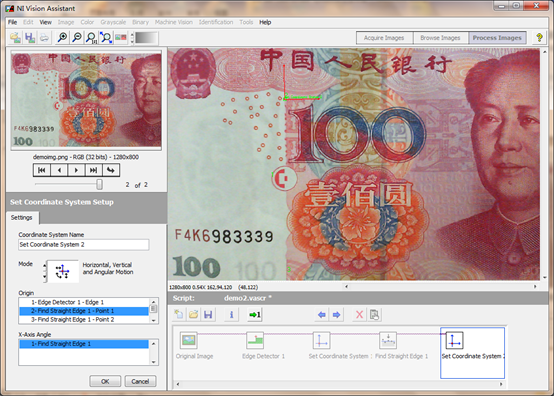Select the Zoom to Fit icon
554x396 pixels.
coord(106,37)
